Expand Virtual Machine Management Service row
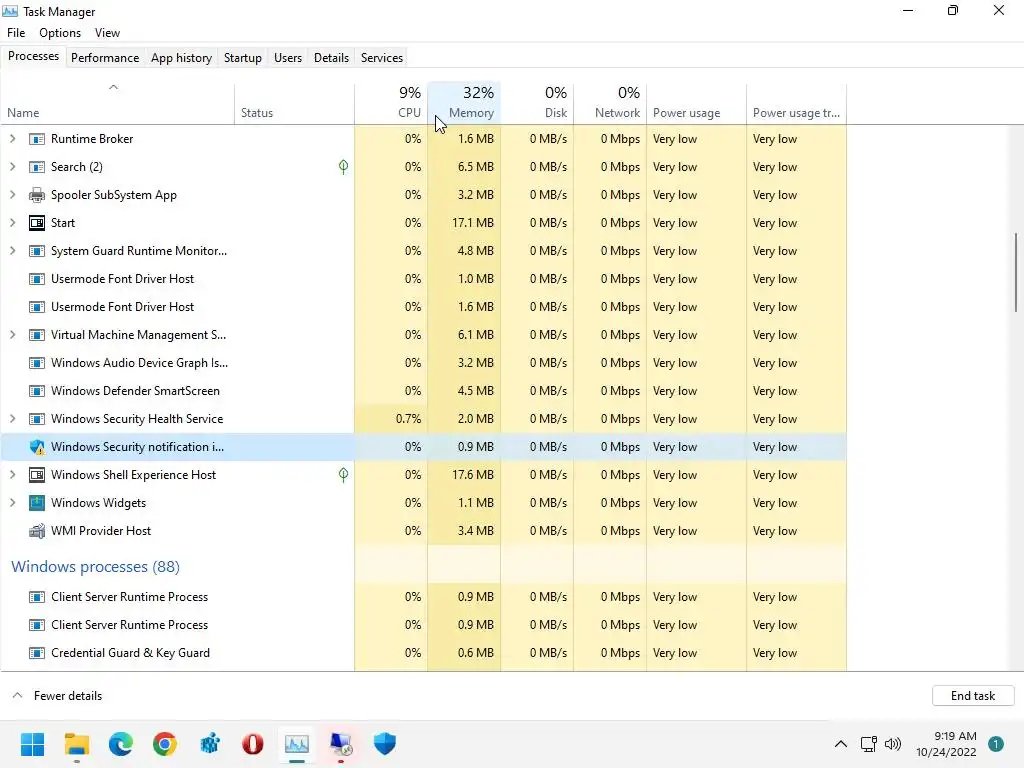 click(12, 335)
